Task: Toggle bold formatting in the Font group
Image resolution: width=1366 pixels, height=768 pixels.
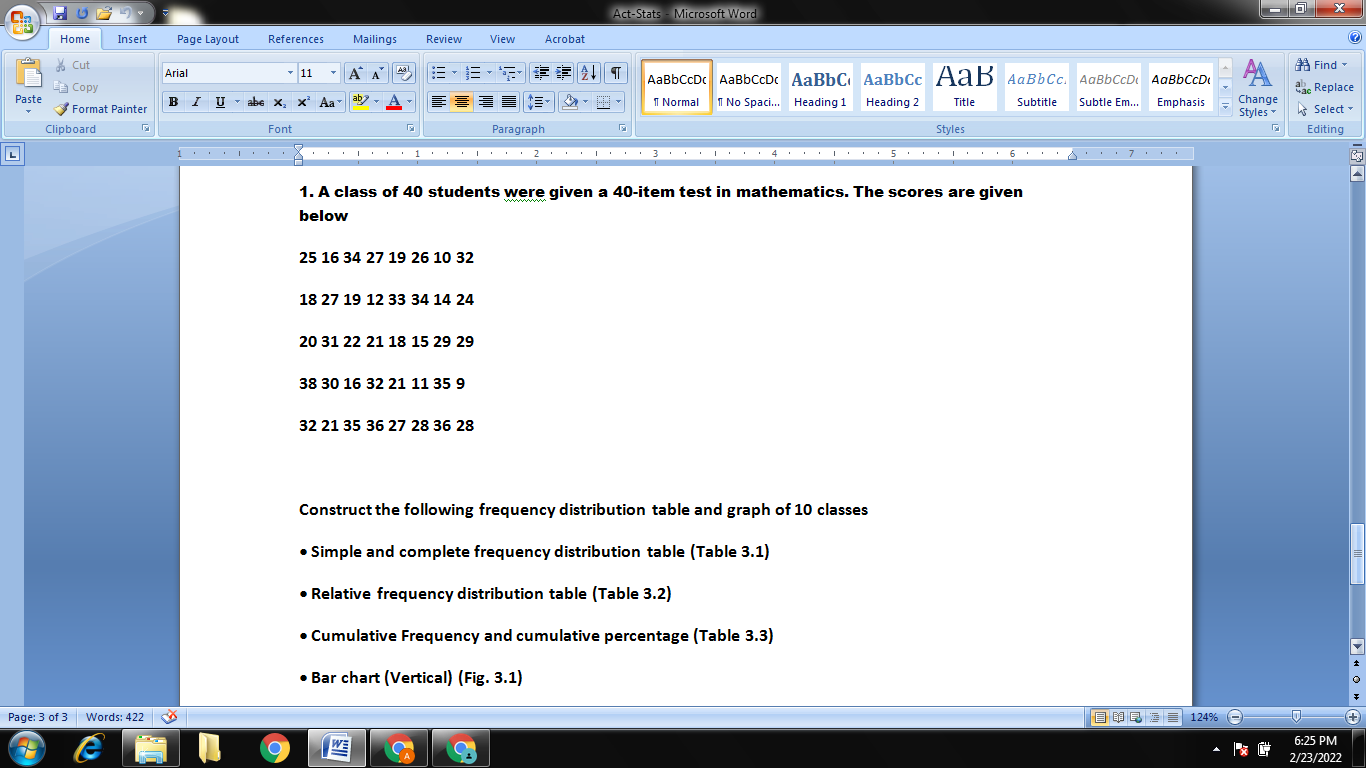Action: tap(172, 103)
